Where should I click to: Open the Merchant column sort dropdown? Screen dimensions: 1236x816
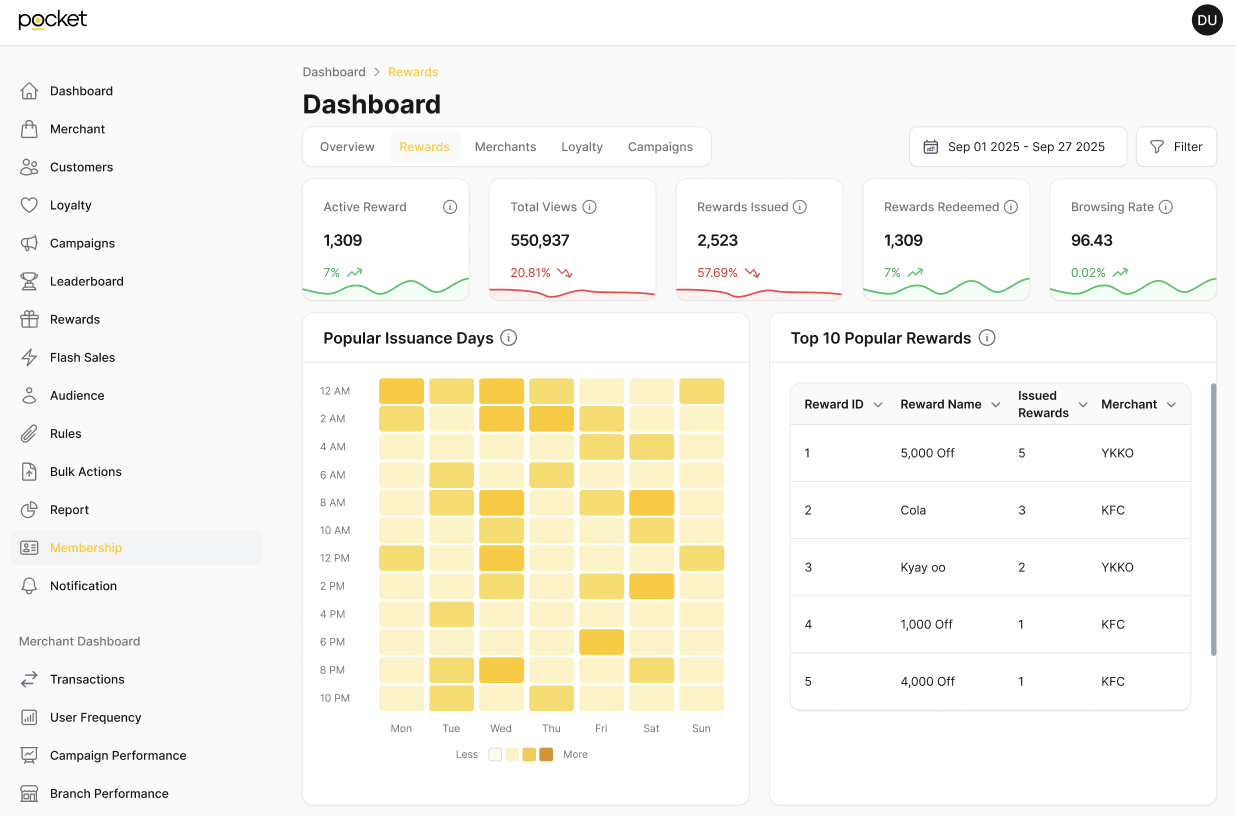pos(1171,405)
